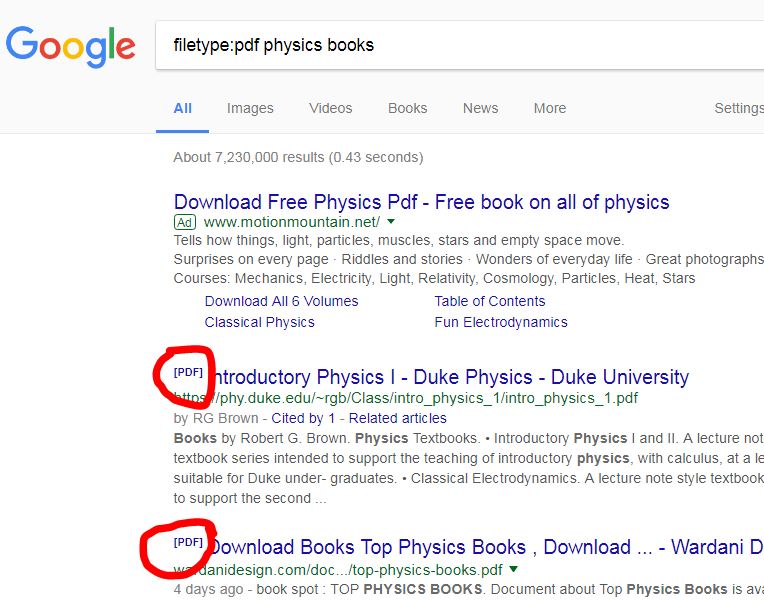764x604 pixels.
Task: Expand the dropdown arrow beside wardanidesign.com URL
Action: 513,569
